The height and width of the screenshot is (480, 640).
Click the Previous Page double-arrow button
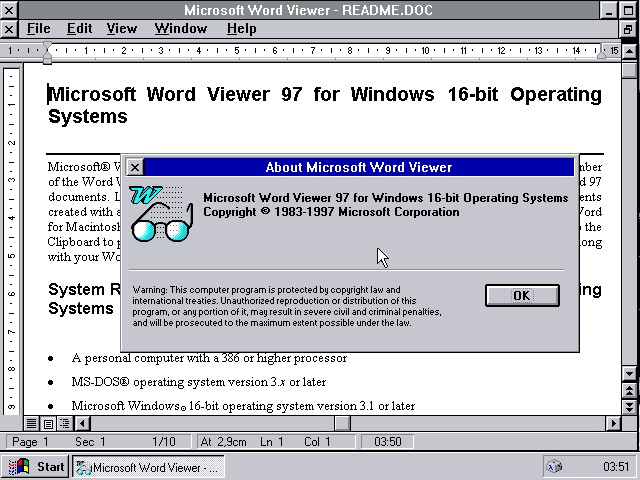(x=629, y=390)
